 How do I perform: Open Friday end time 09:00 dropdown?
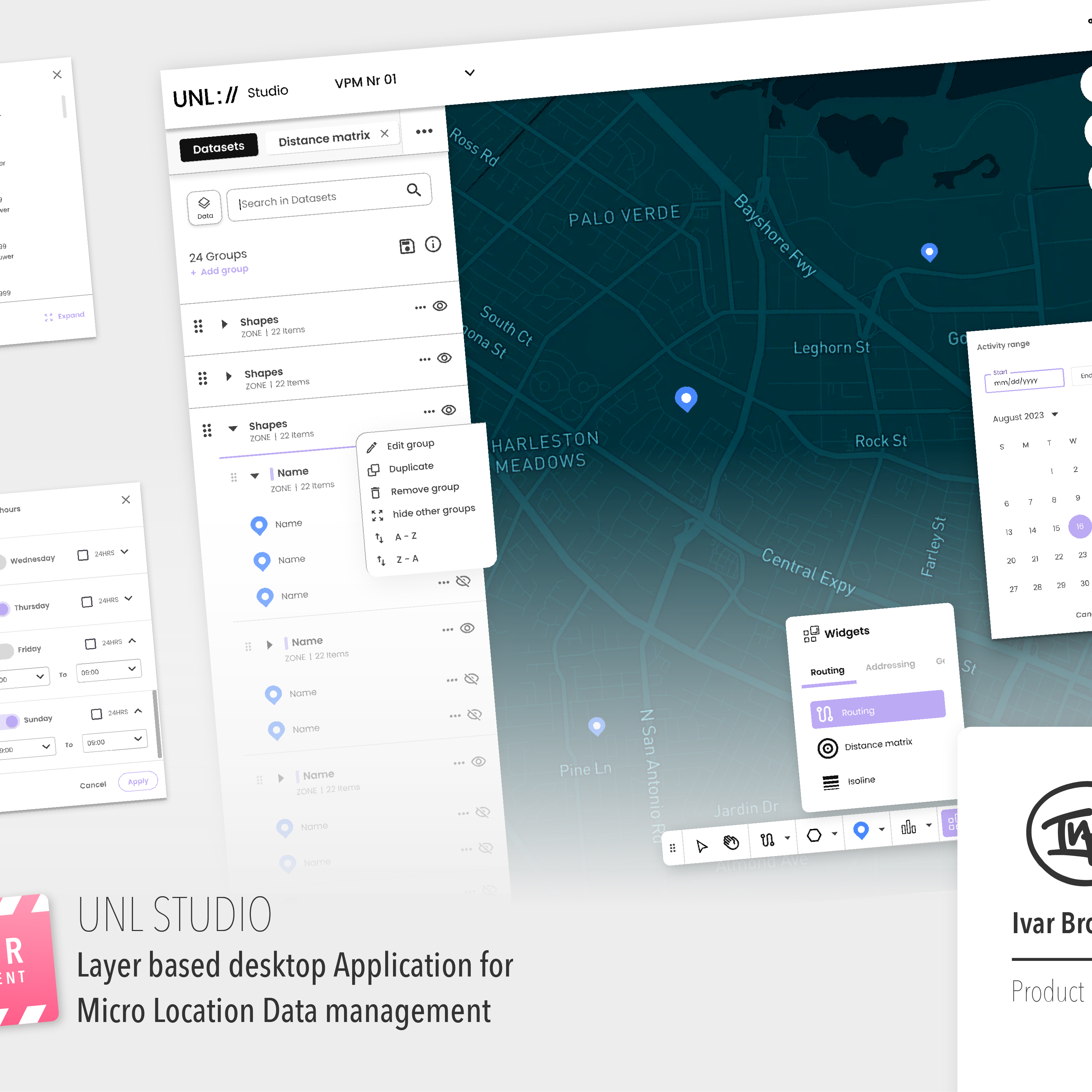tap(108, 670)
